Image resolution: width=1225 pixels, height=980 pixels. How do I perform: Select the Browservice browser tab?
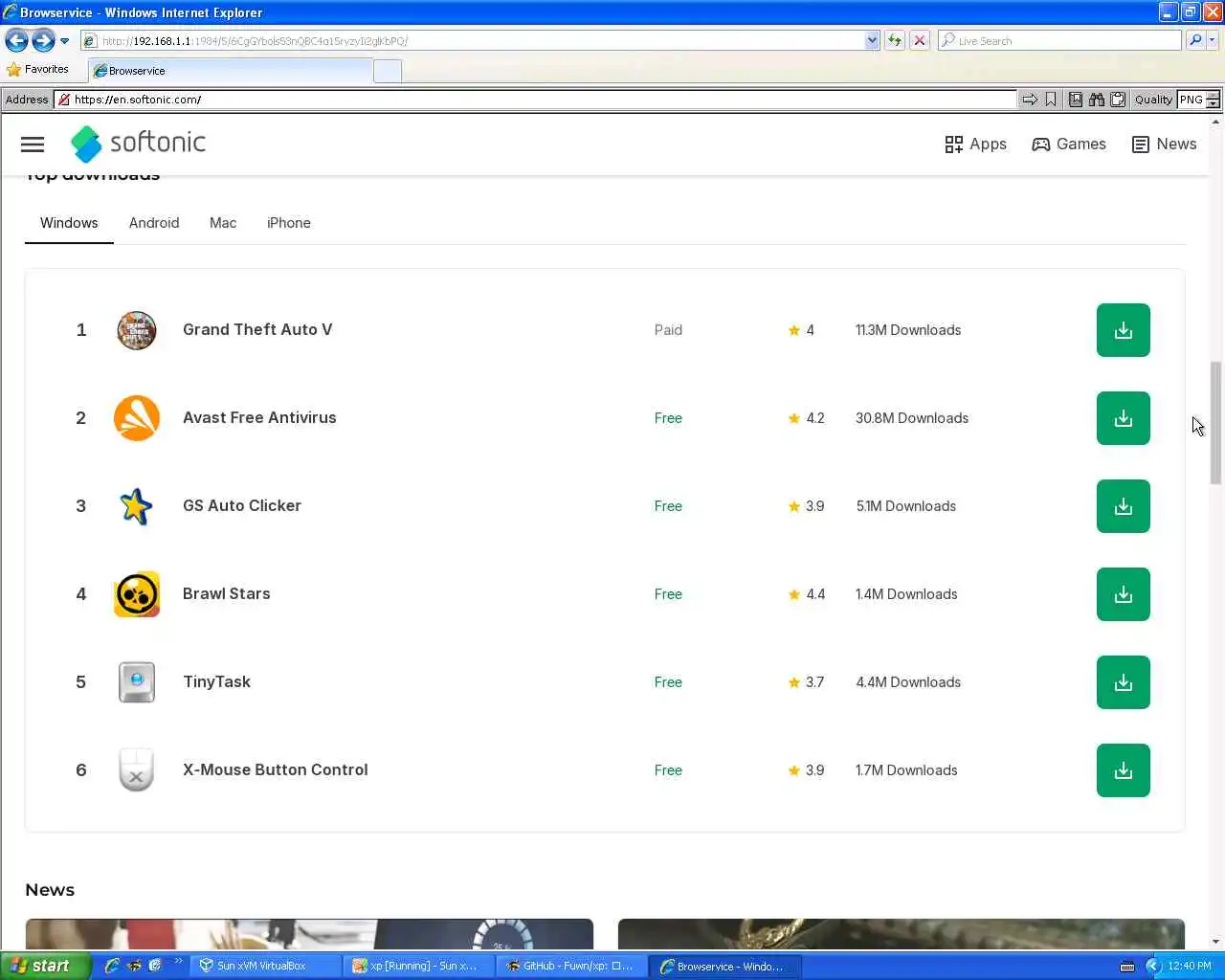pos(230,71)
